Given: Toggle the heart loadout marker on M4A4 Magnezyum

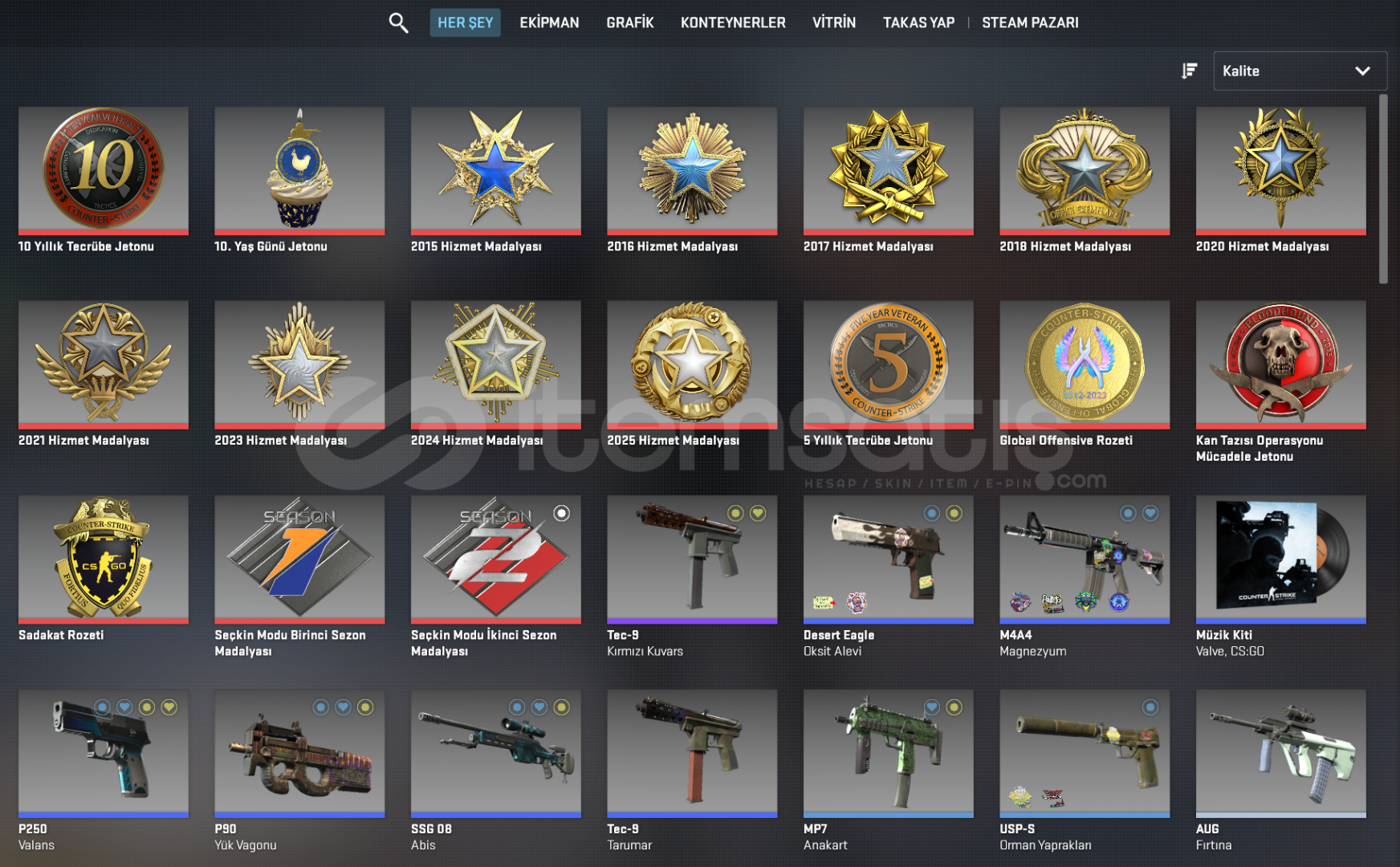Looking at the screenshot, I should coord(1150,513).
